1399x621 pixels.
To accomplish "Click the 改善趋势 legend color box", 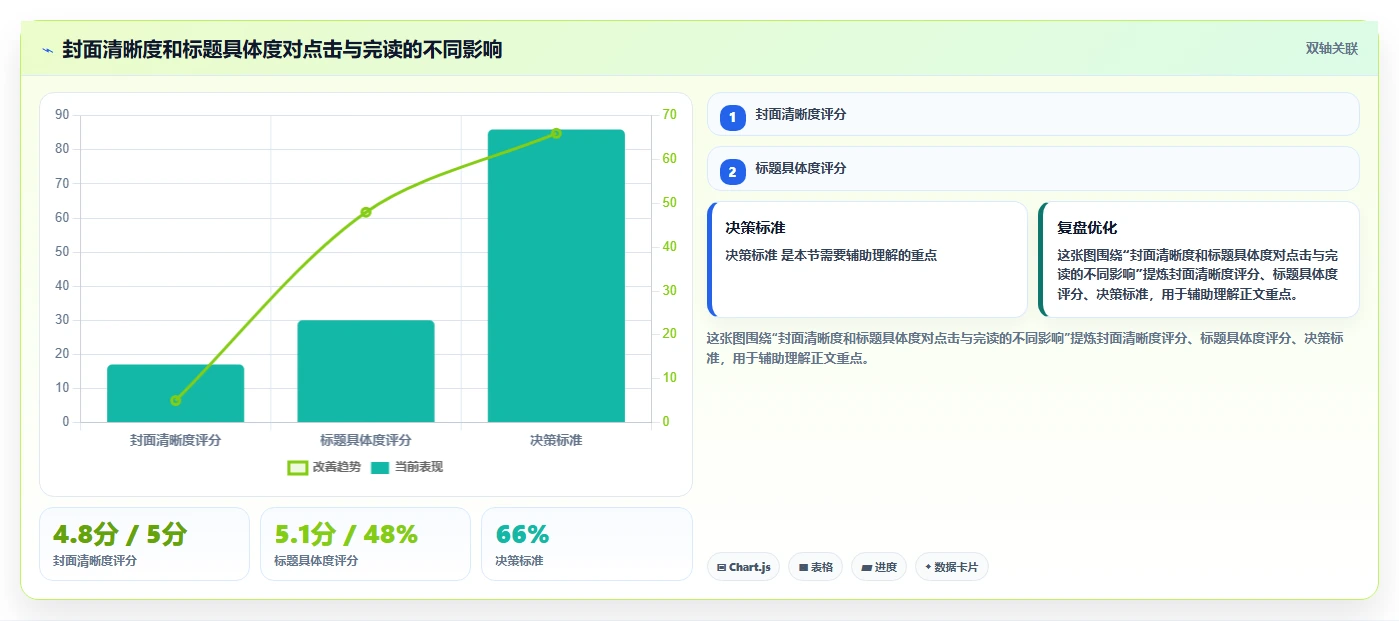I will point(297,467).
